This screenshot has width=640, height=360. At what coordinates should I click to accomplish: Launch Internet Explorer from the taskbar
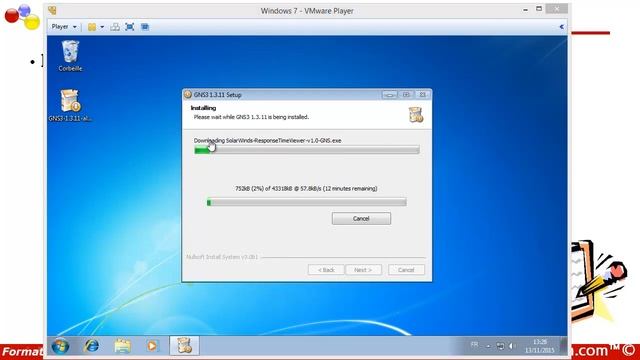pyautogui.click(x=91, y=346)
